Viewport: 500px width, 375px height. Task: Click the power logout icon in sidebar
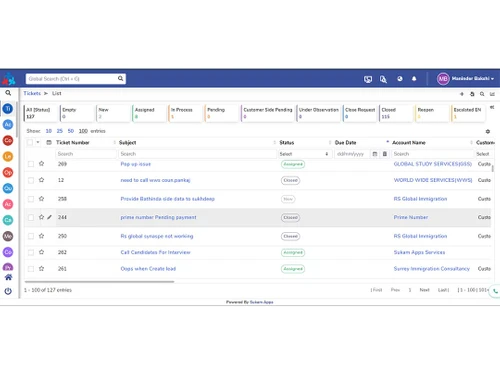(8, 291)
